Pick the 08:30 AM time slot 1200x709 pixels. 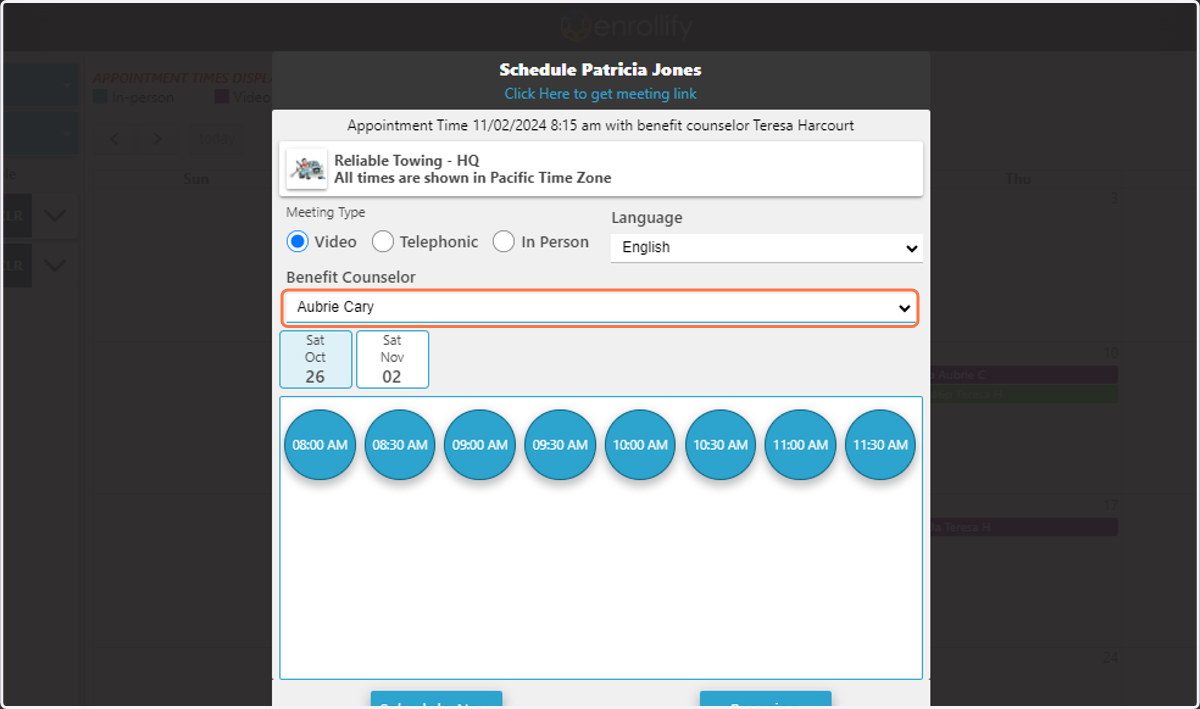click(x=400, y=445)
